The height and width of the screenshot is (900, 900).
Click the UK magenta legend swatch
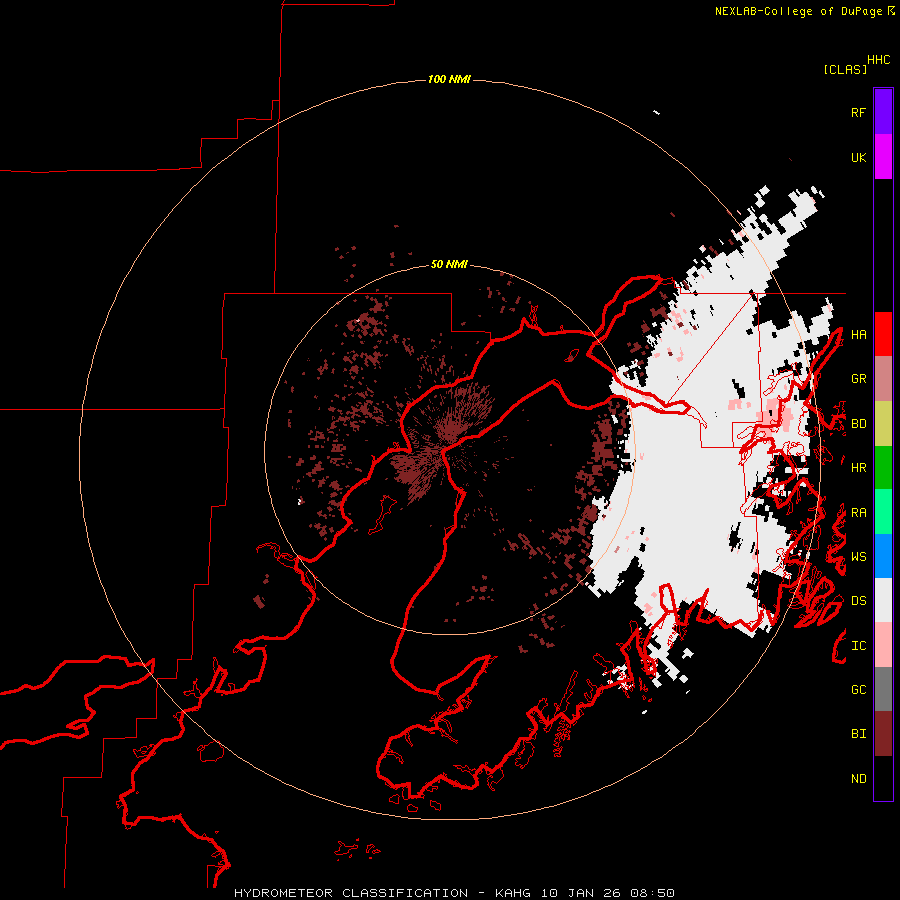[x=883, y=157]
